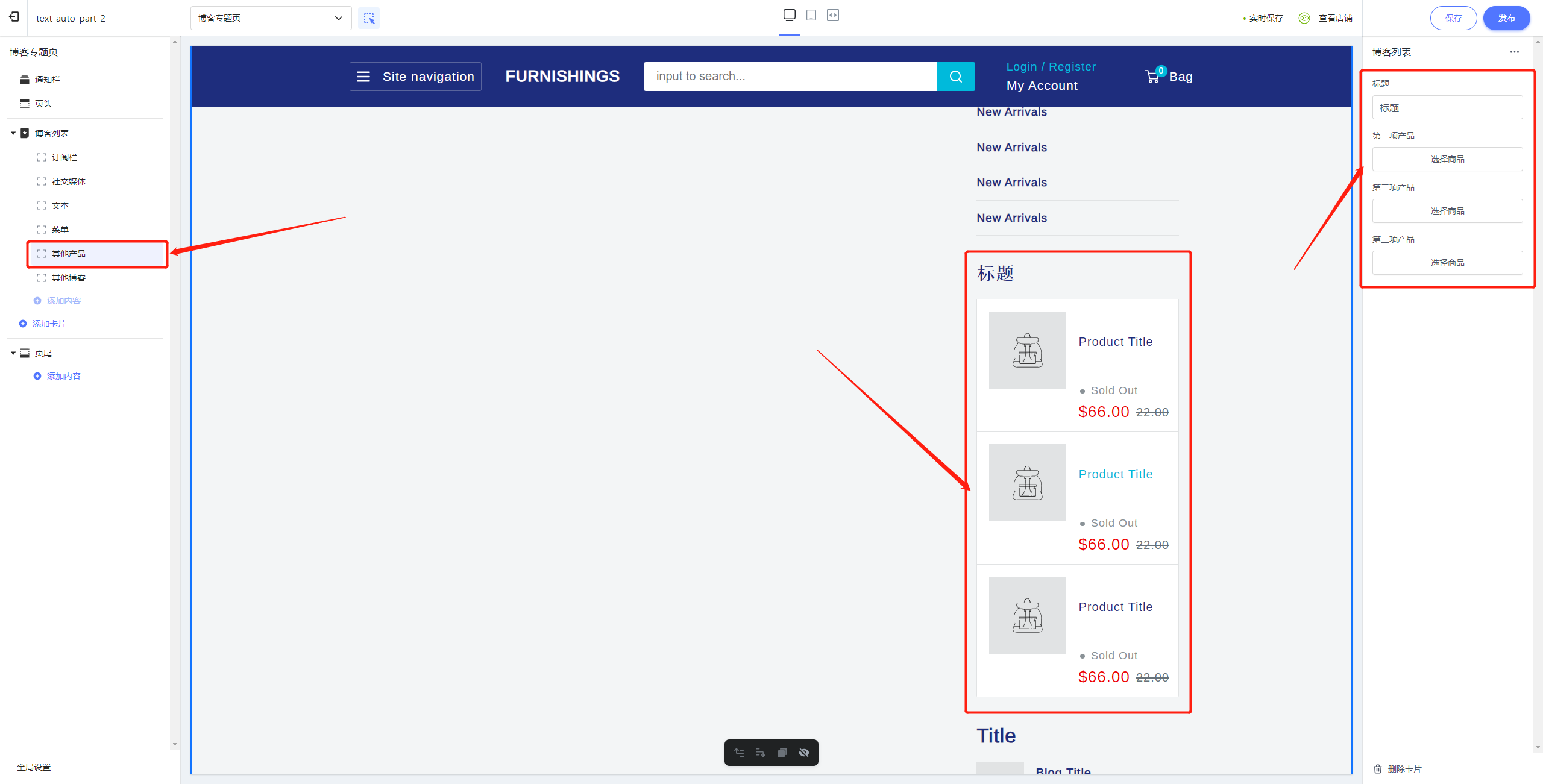Viewport: 1543px width, 784px height.
Task: Click the 标题 text input field
Action: pyautogui.click(x=1447, y=108)
